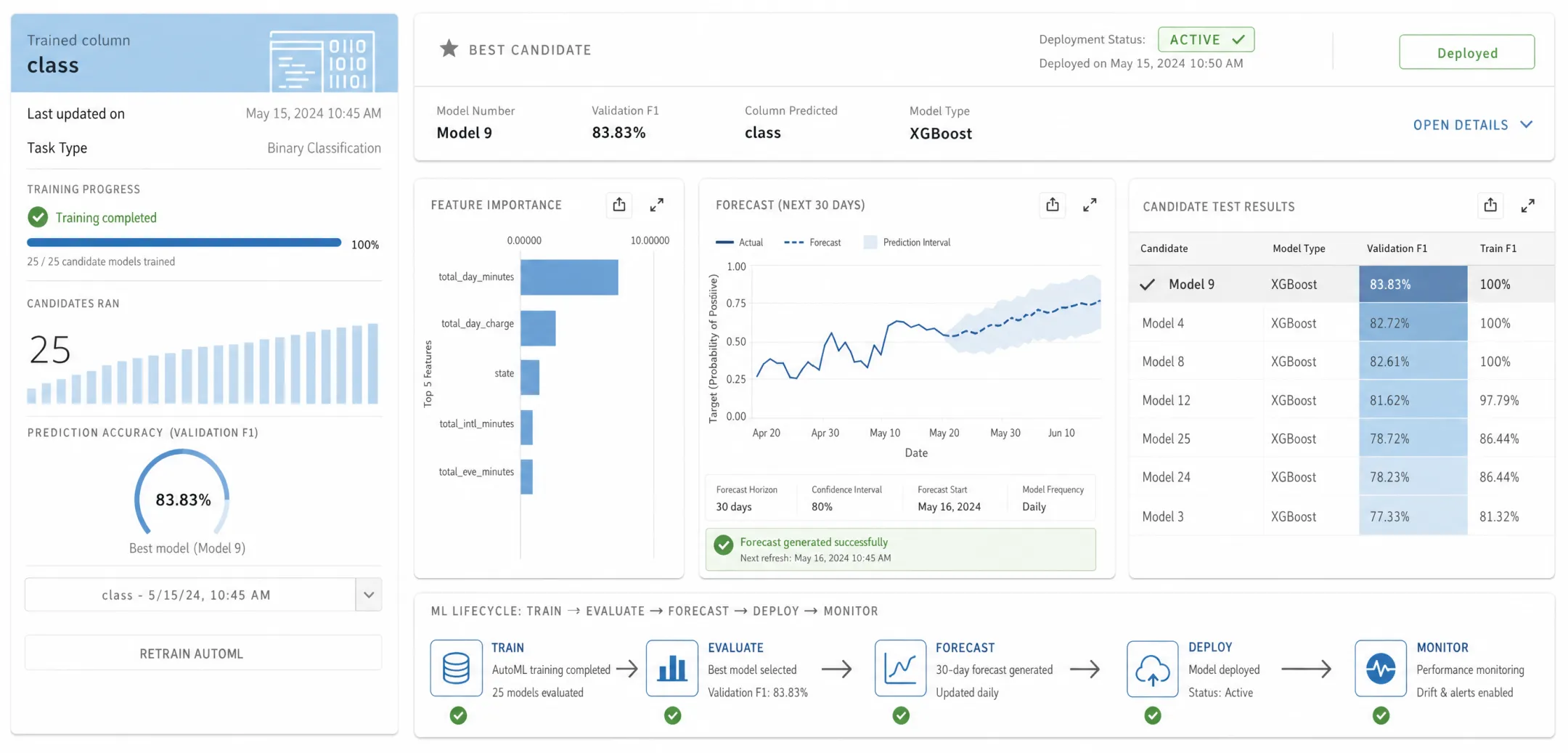Click the training progress bar
1568x753 pixels.
[184, 243]
